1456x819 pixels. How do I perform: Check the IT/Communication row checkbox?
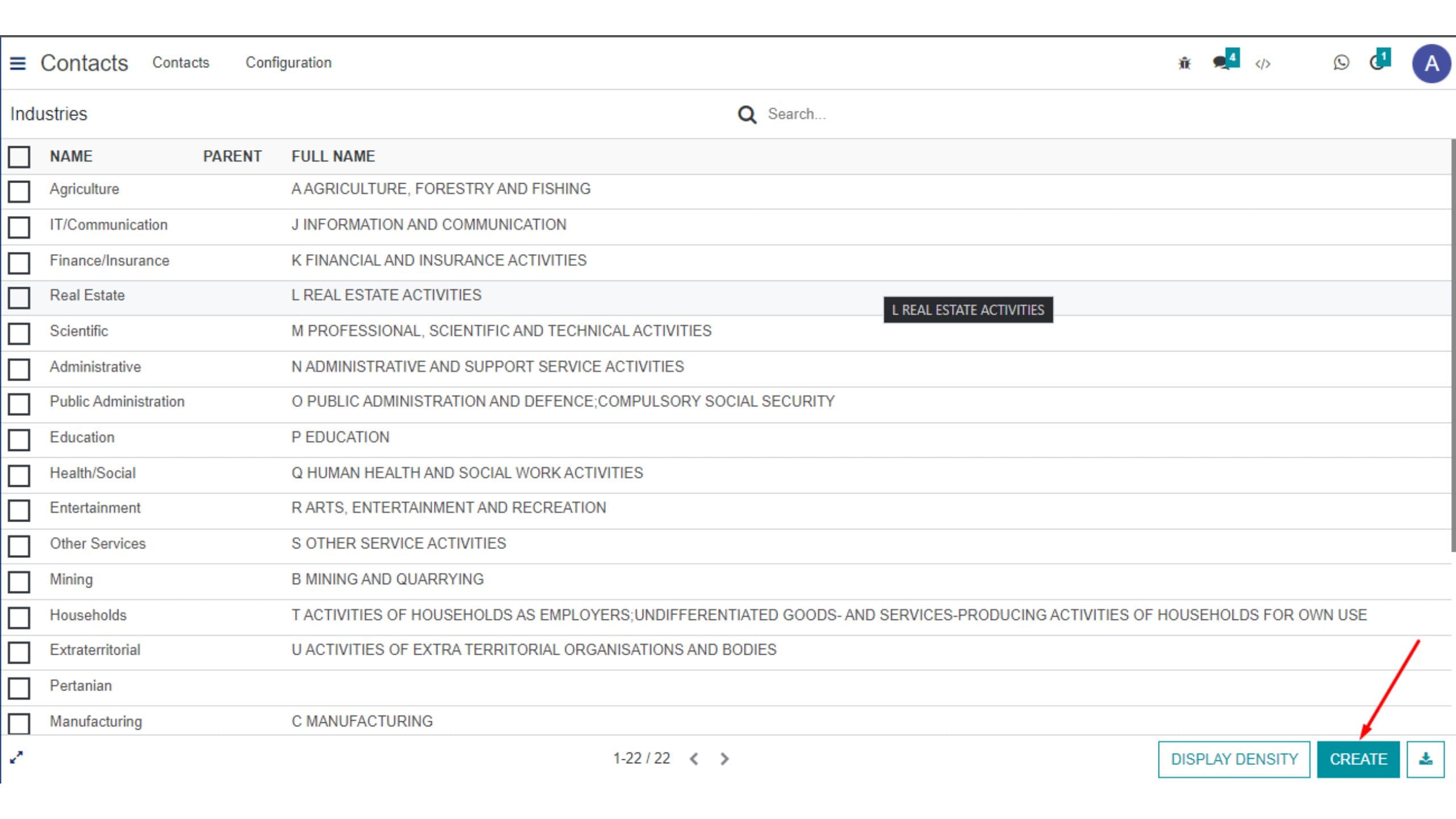click(19, 227)
